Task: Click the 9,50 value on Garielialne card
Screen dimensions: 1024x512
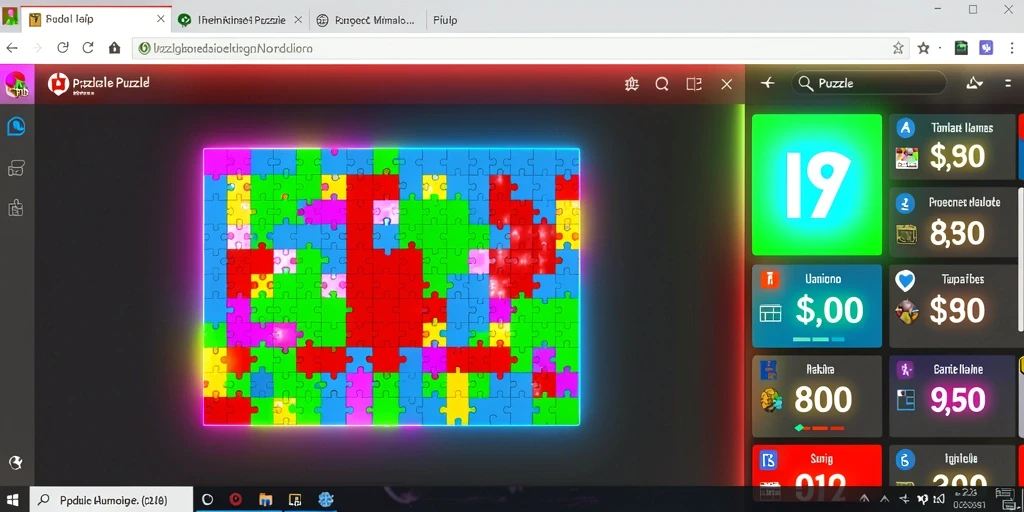Action: tap(957, 400)
